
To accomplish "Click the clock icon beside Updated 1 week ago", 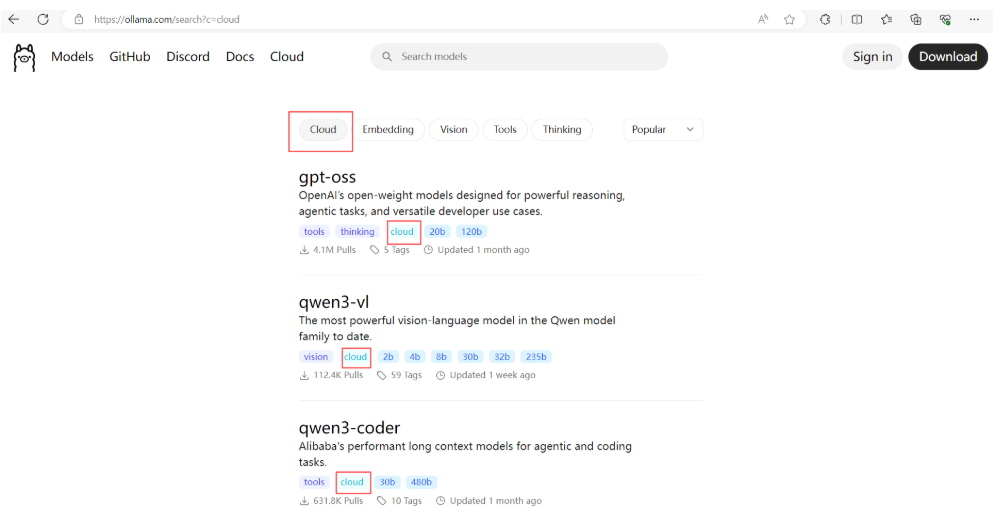I will [x=441, y=375].
